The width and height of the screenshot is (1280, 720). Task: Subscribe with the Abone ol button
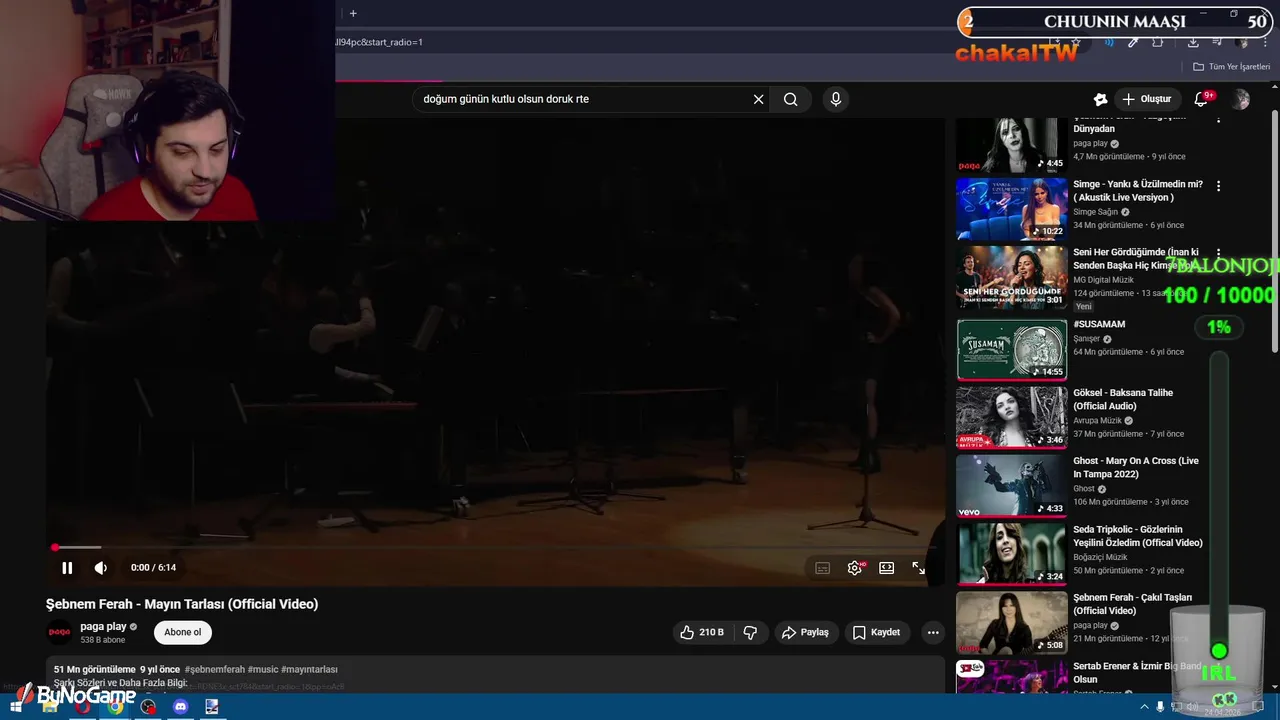pyautogui.click(x=183, y=632)
